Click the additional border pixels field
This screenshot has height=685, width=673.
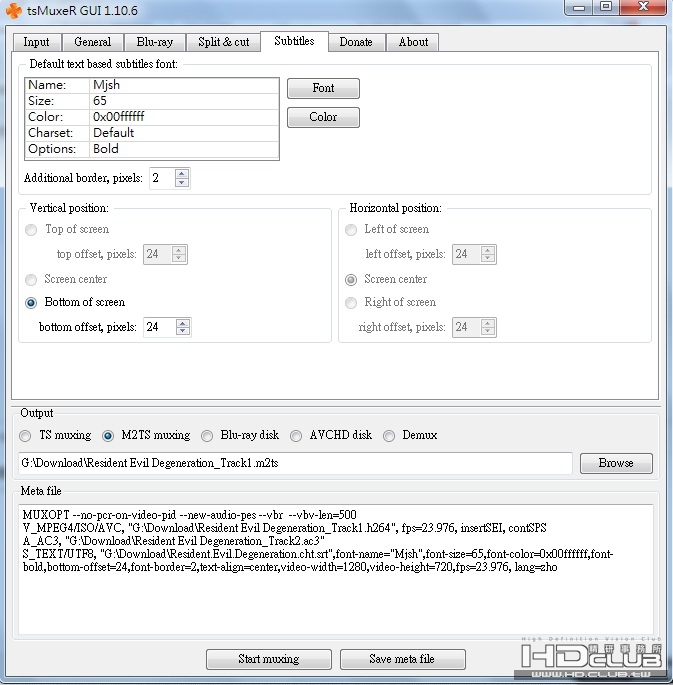(162, 178)
